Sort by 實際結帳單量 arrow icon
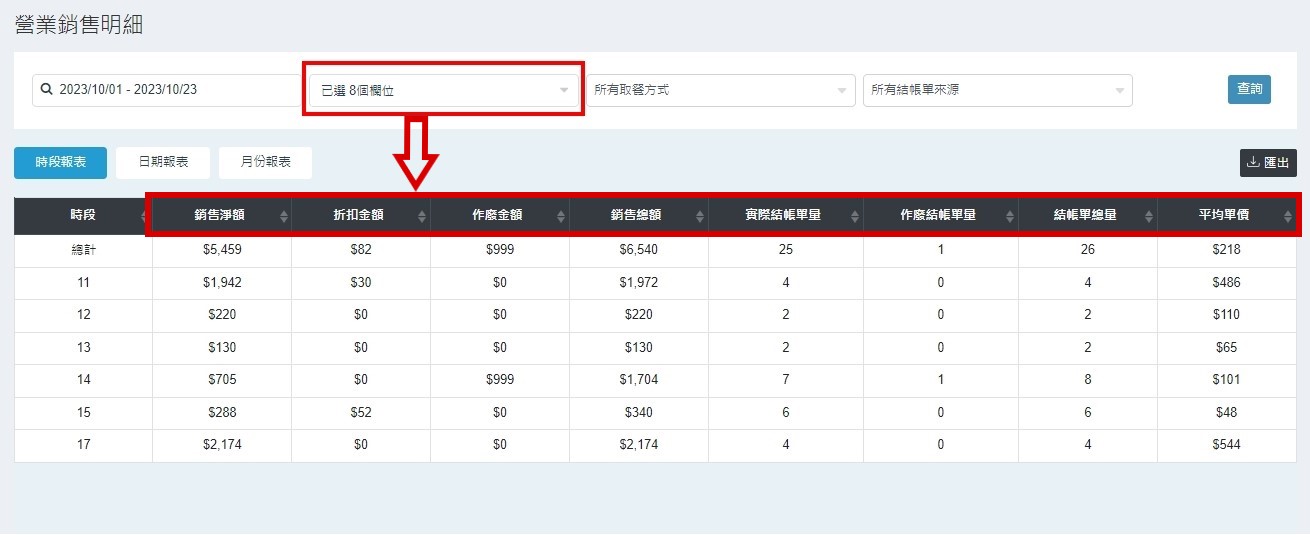 [x=854, y=216]
